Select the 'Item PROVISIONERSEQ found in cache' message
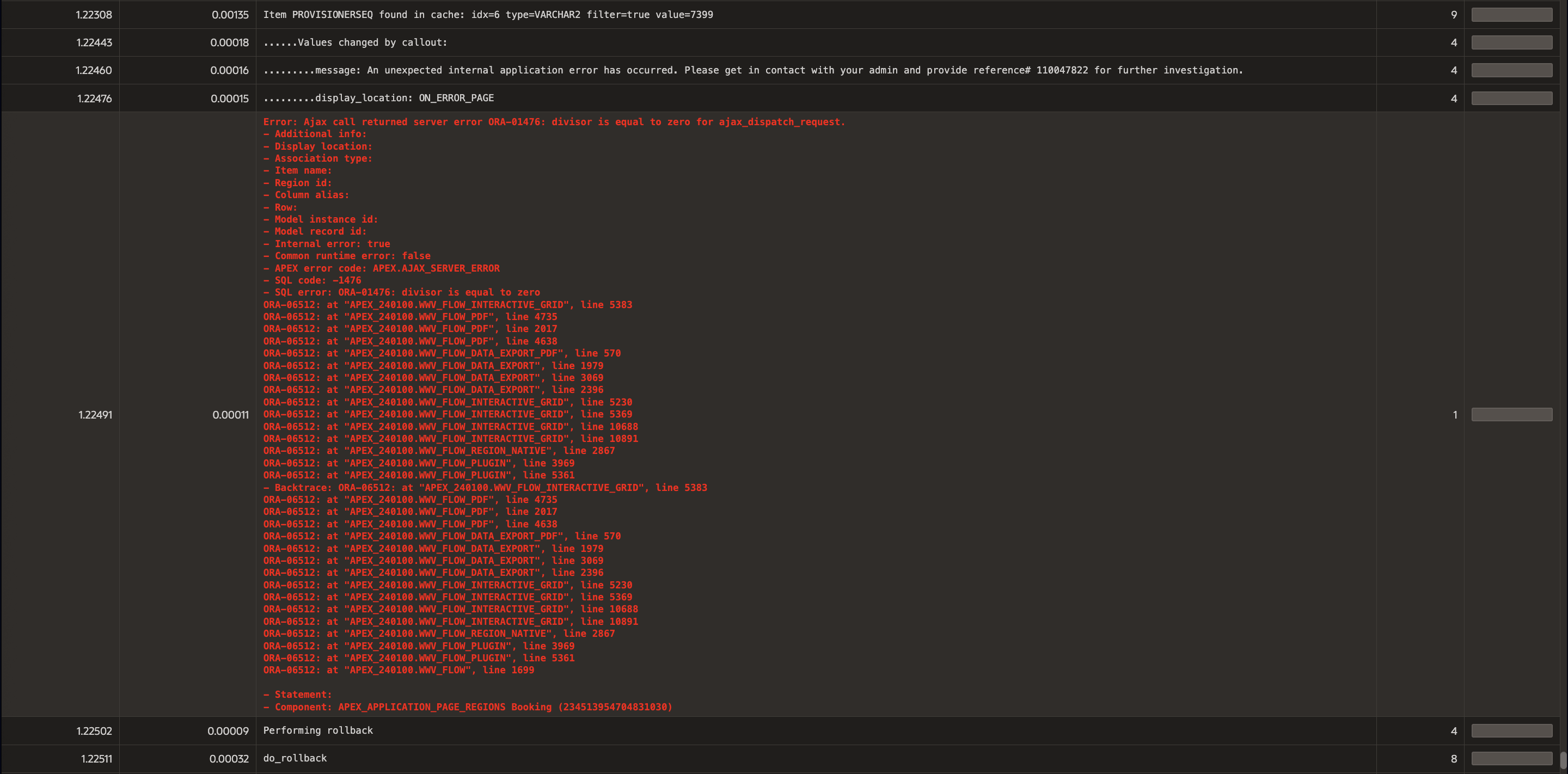The height and width of the screenshot is (774, 1568). 488,15
